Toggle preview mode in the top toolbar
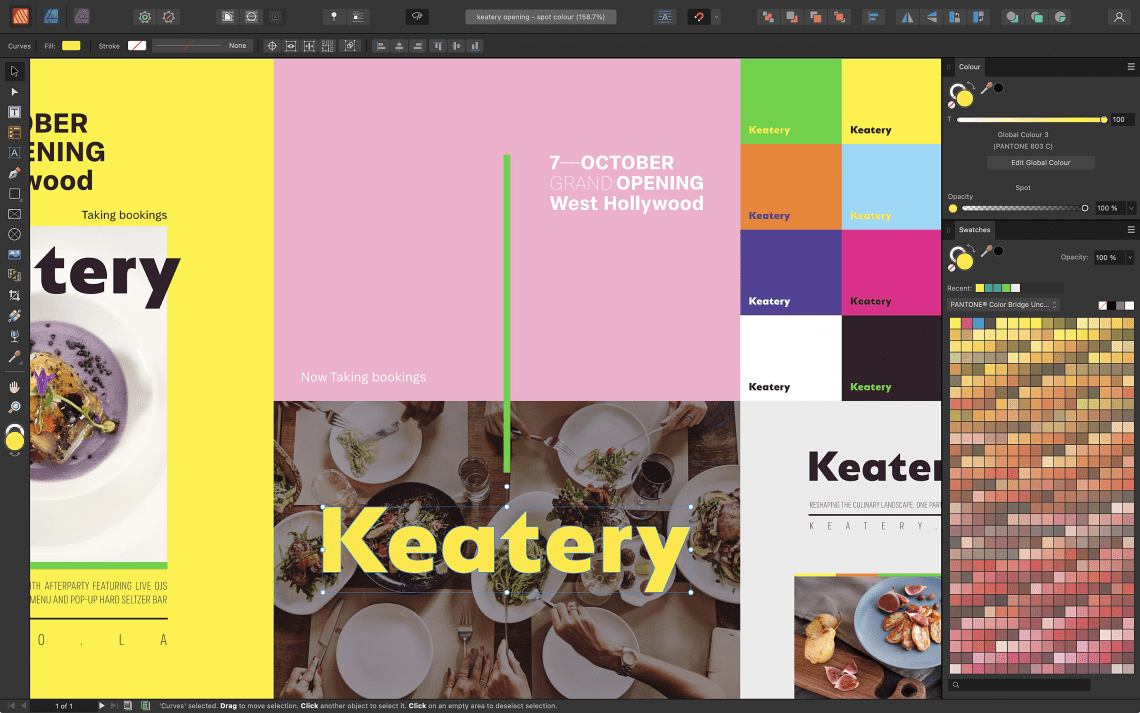The width and height of the screenshot is (1140, 713). tap(416, 16)
